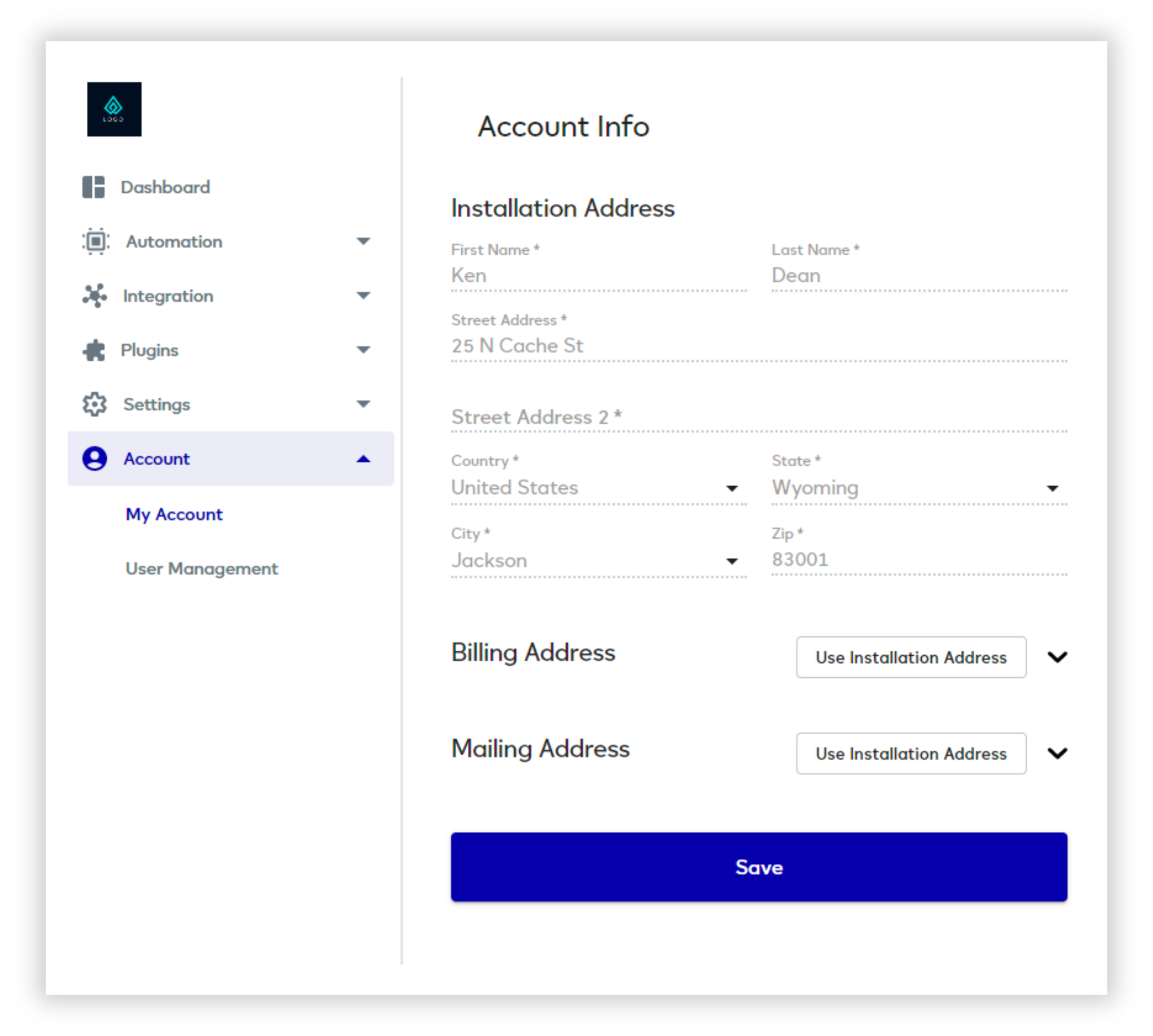Click the Mailing Address heading
This screenshot has height=1036, width=1153.
coord(540,749)
